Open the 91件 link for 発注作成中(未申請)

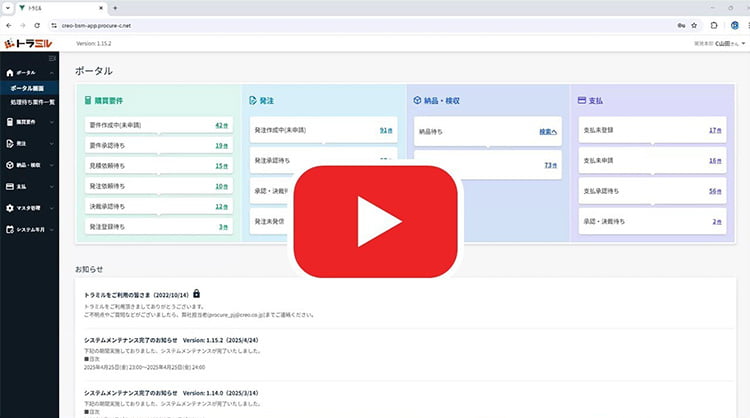[386, 130]
